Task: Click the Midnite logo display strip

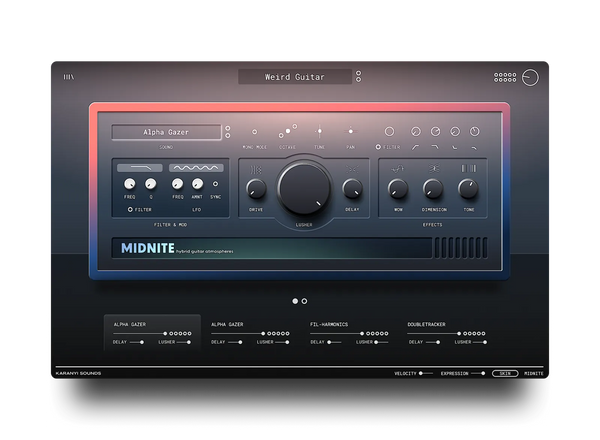Action: (x=272, y=248)
